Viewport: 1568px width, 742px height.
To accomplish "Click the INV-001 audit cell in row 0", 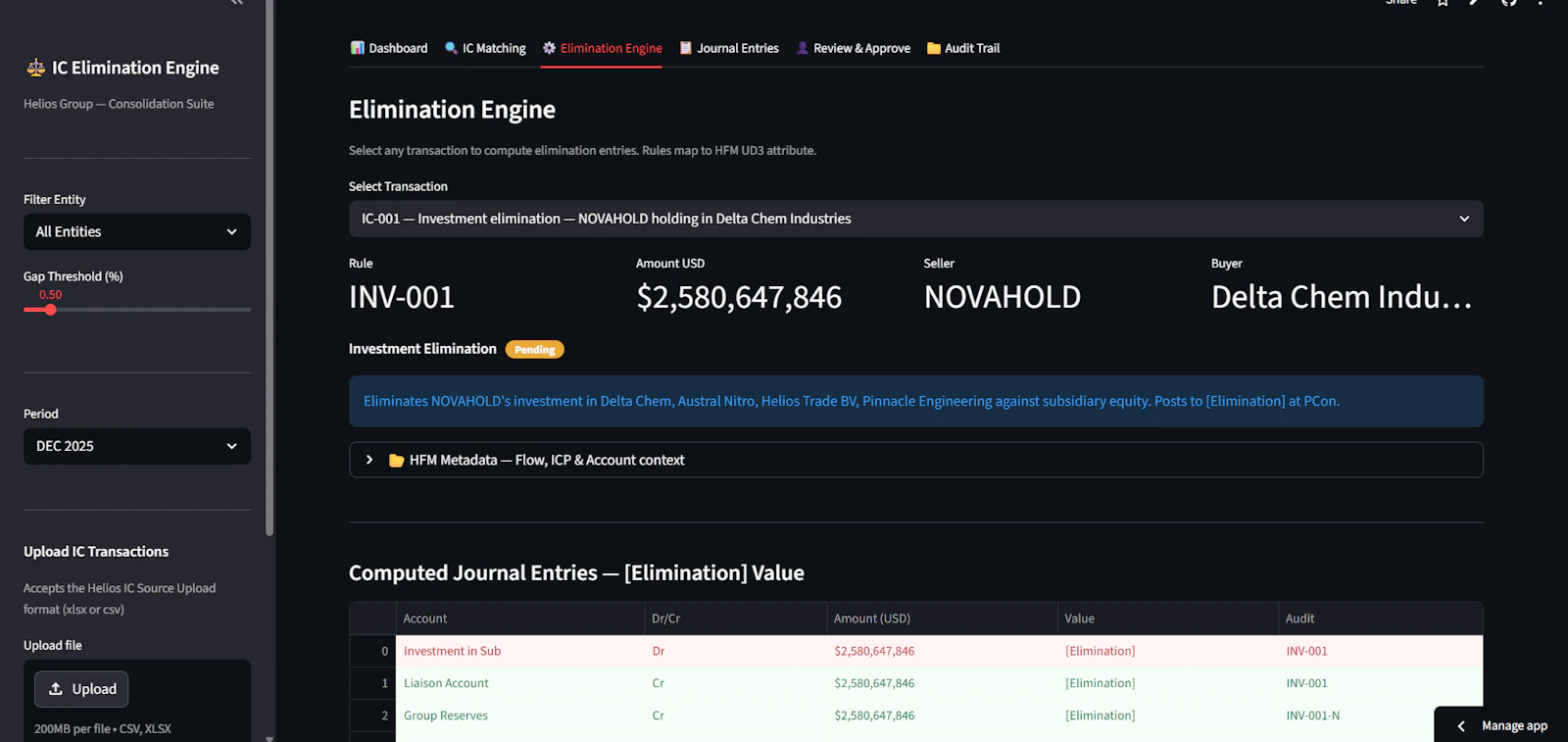I will coord(1381,651).
